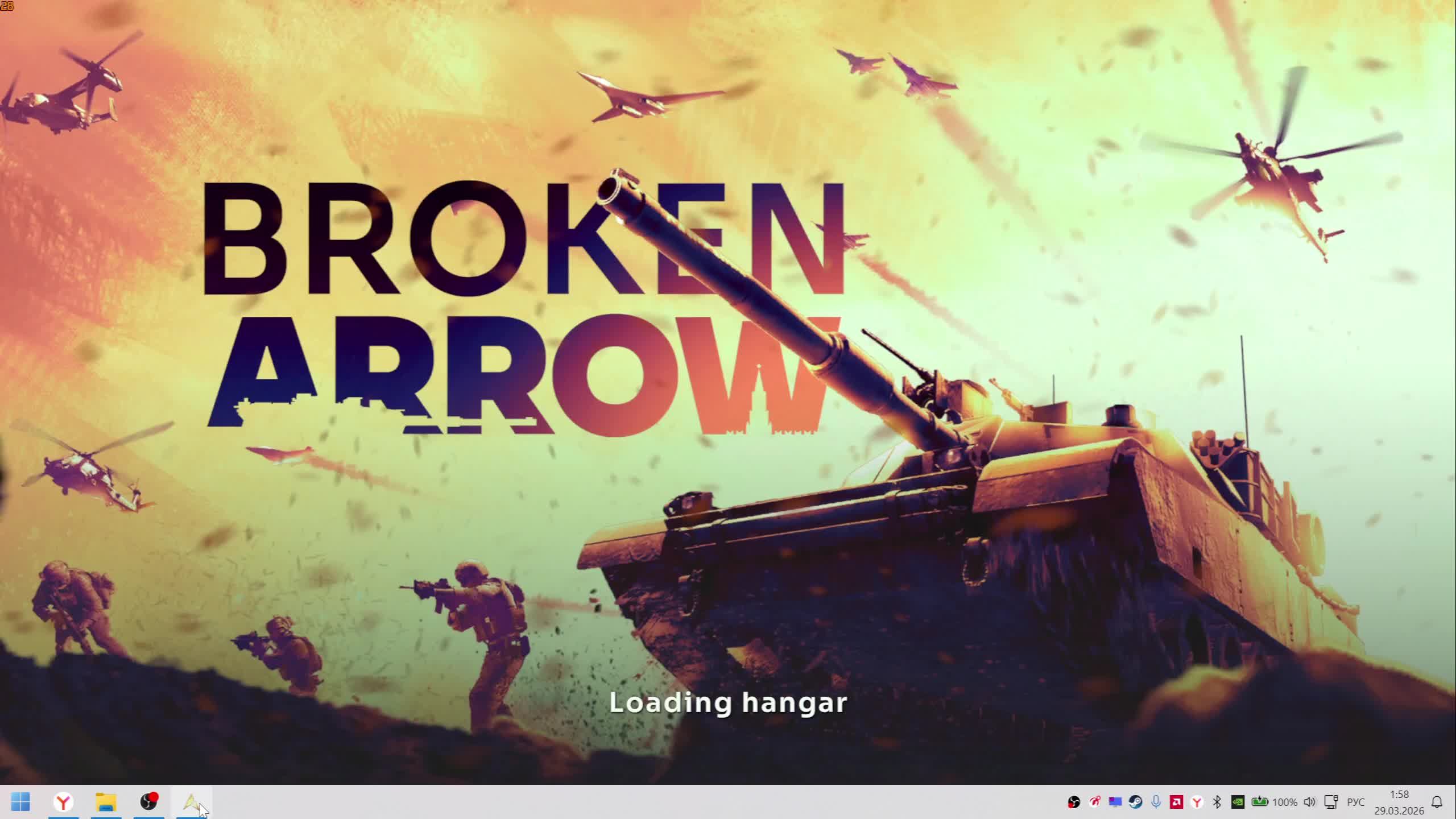
Task: Switch to OBS Studio in the taskbar
Action: [148, 802]
